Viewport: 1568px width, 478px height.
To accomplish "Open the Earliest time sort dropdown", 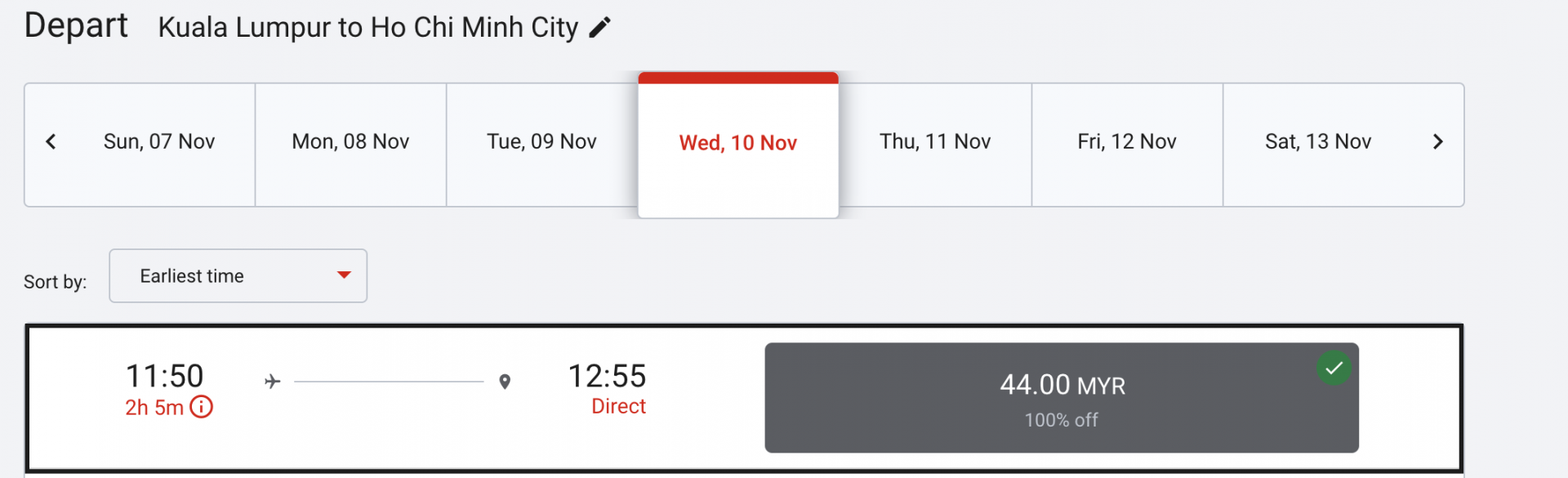I will (x=238, y=276).
